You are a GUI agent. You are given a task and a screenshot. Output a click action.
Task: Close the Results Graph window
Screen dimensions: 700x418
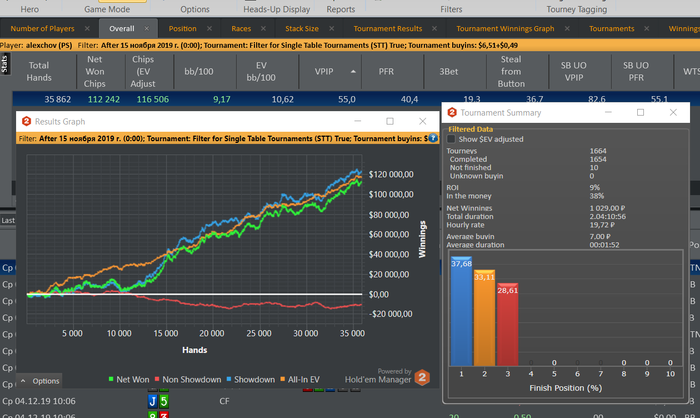click(422, 121)
